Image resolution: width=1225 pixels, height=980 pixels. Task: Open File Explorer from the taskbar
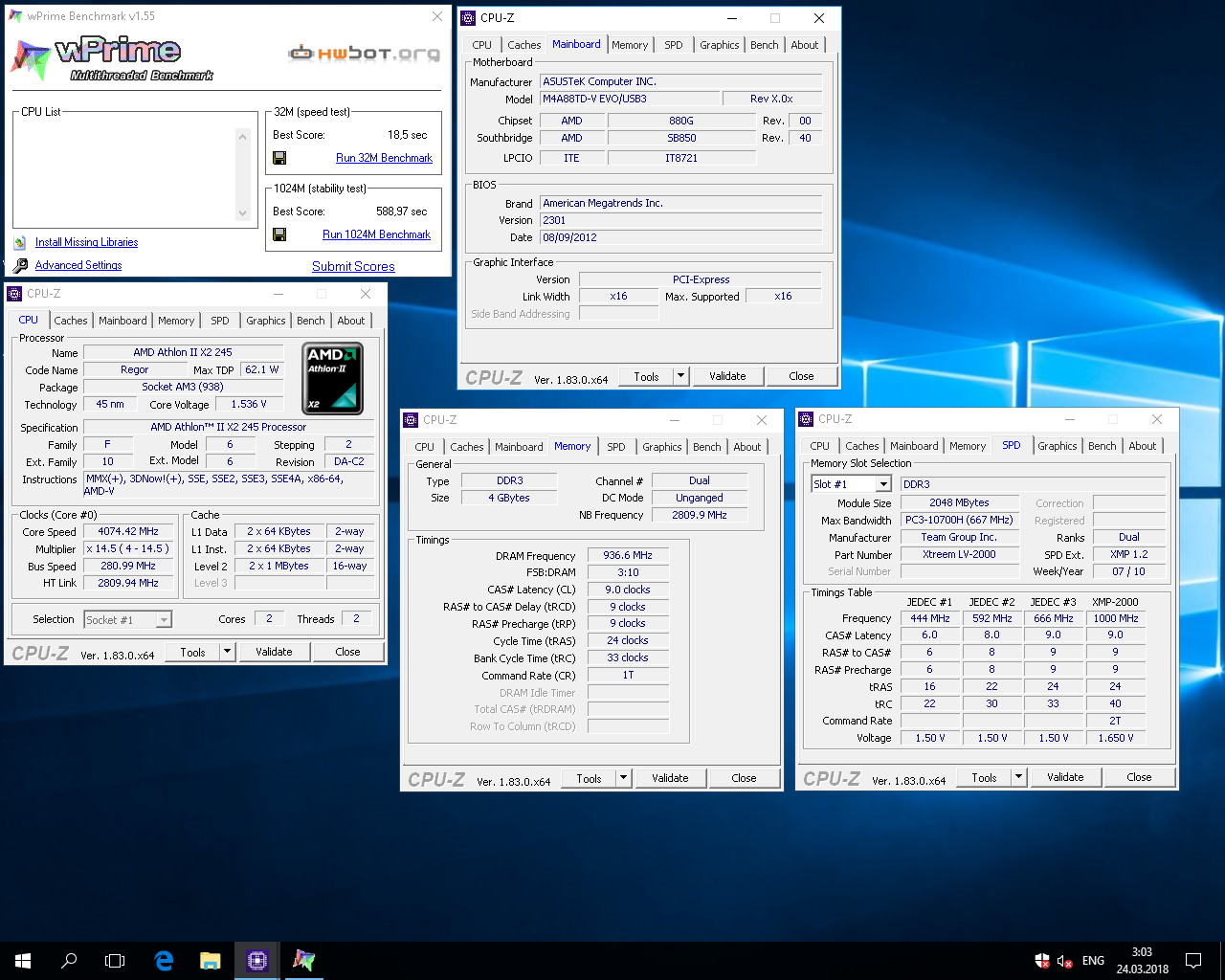(211, 960)
